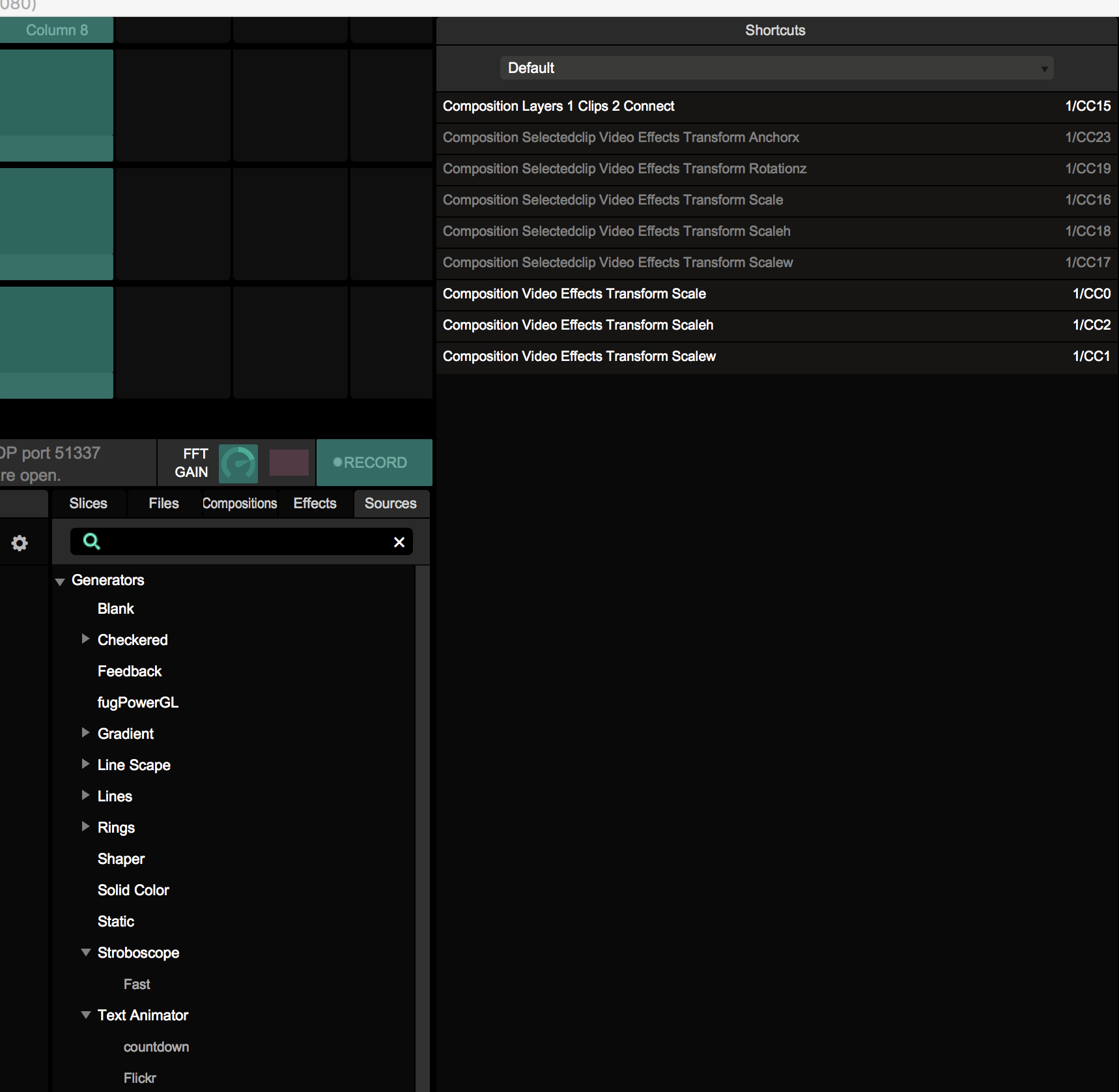The height and width of the screenshot is (1092, 1119).
Task: Adjust the FFT Gain knob
Action: (238, 463)
